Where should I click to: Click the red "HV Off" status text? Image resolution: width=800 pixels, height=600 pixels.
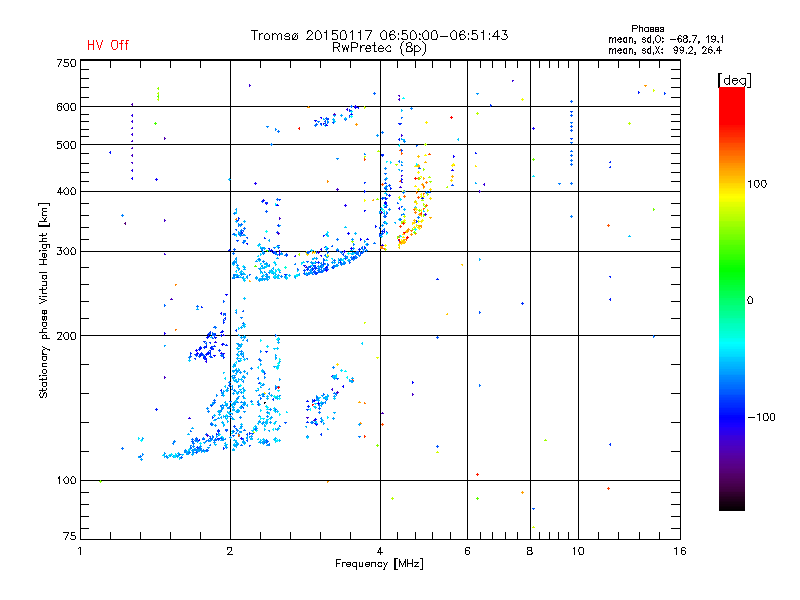(108, 45)
